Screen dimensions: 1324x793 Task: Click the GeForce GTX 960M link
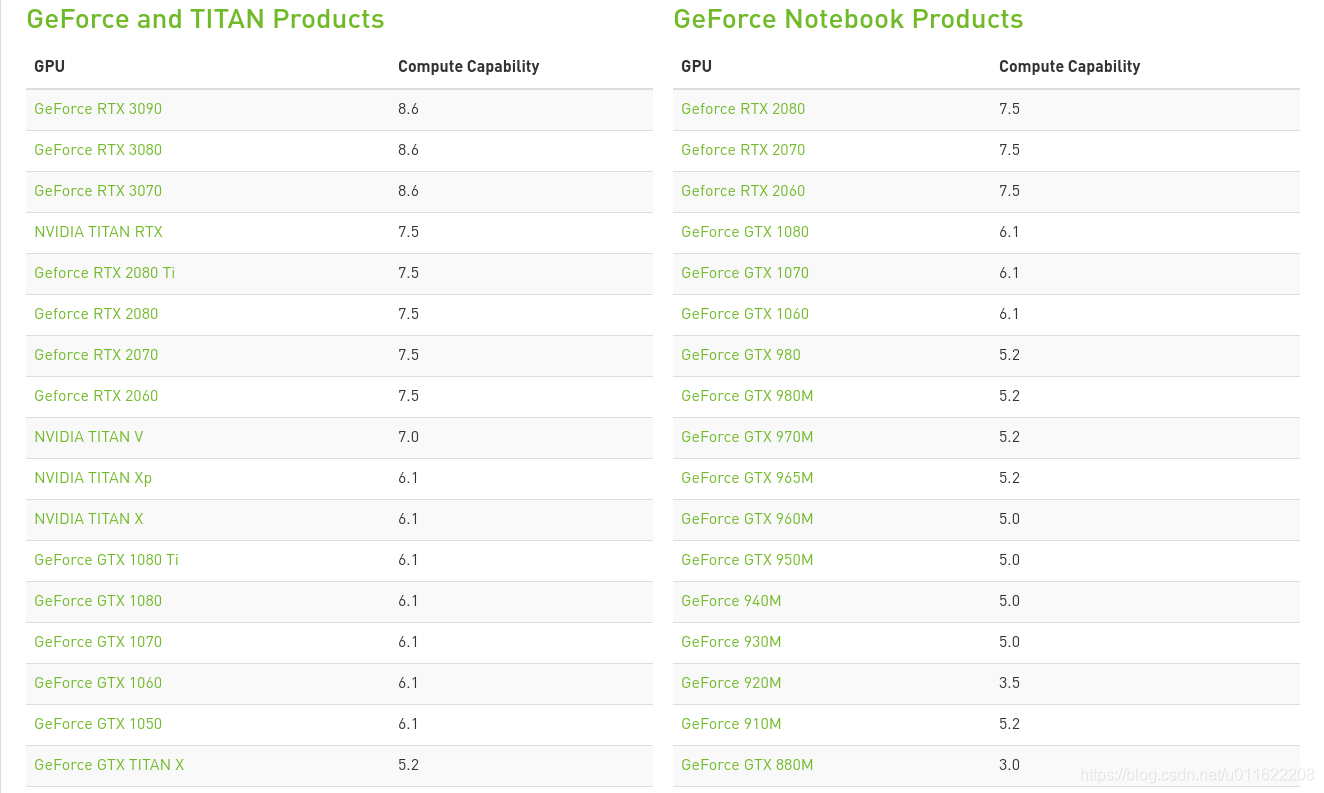click(747, 519)
